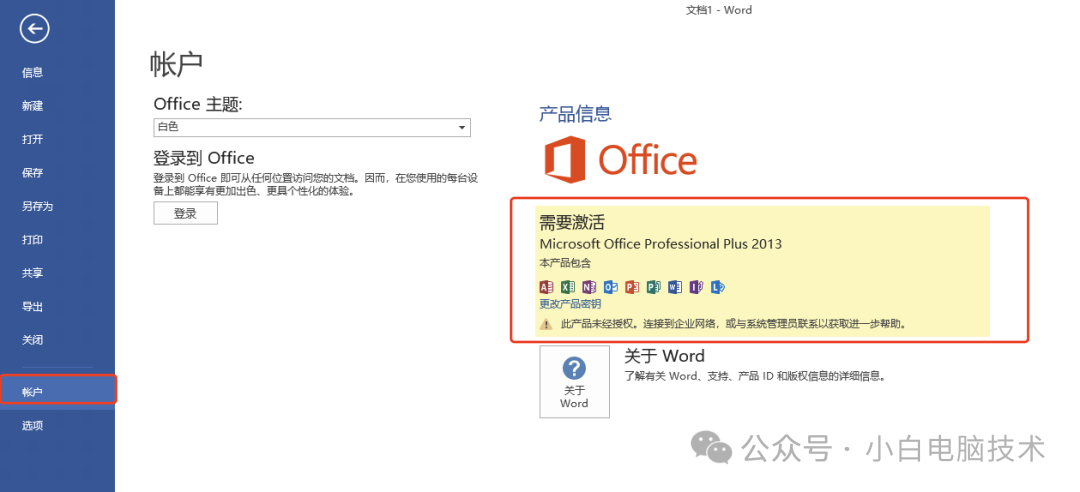Click 'Microsoft Office Professional Plus 2013' text
This screenshot has height=492, width=1080.
(x=661, y=244)
